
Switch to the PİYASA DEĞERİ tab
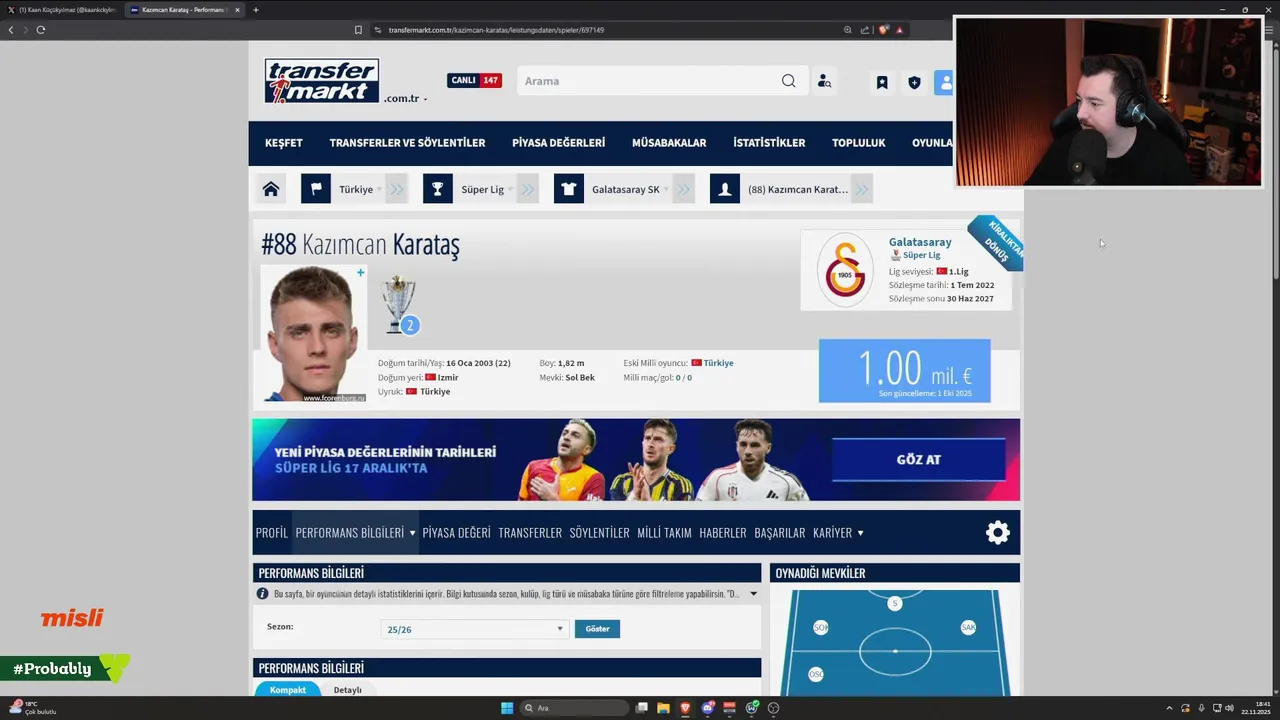pos(456,533)
